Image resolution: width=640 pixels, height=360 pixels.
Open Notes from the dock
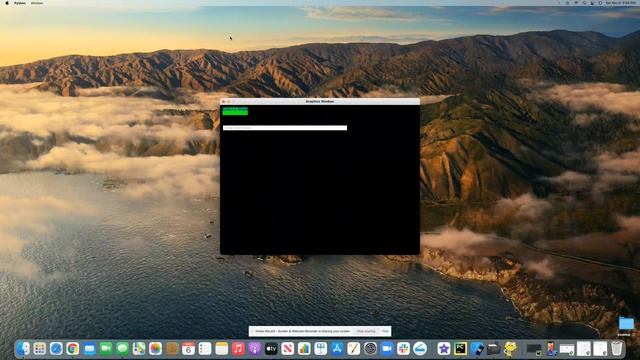(222, 349)
